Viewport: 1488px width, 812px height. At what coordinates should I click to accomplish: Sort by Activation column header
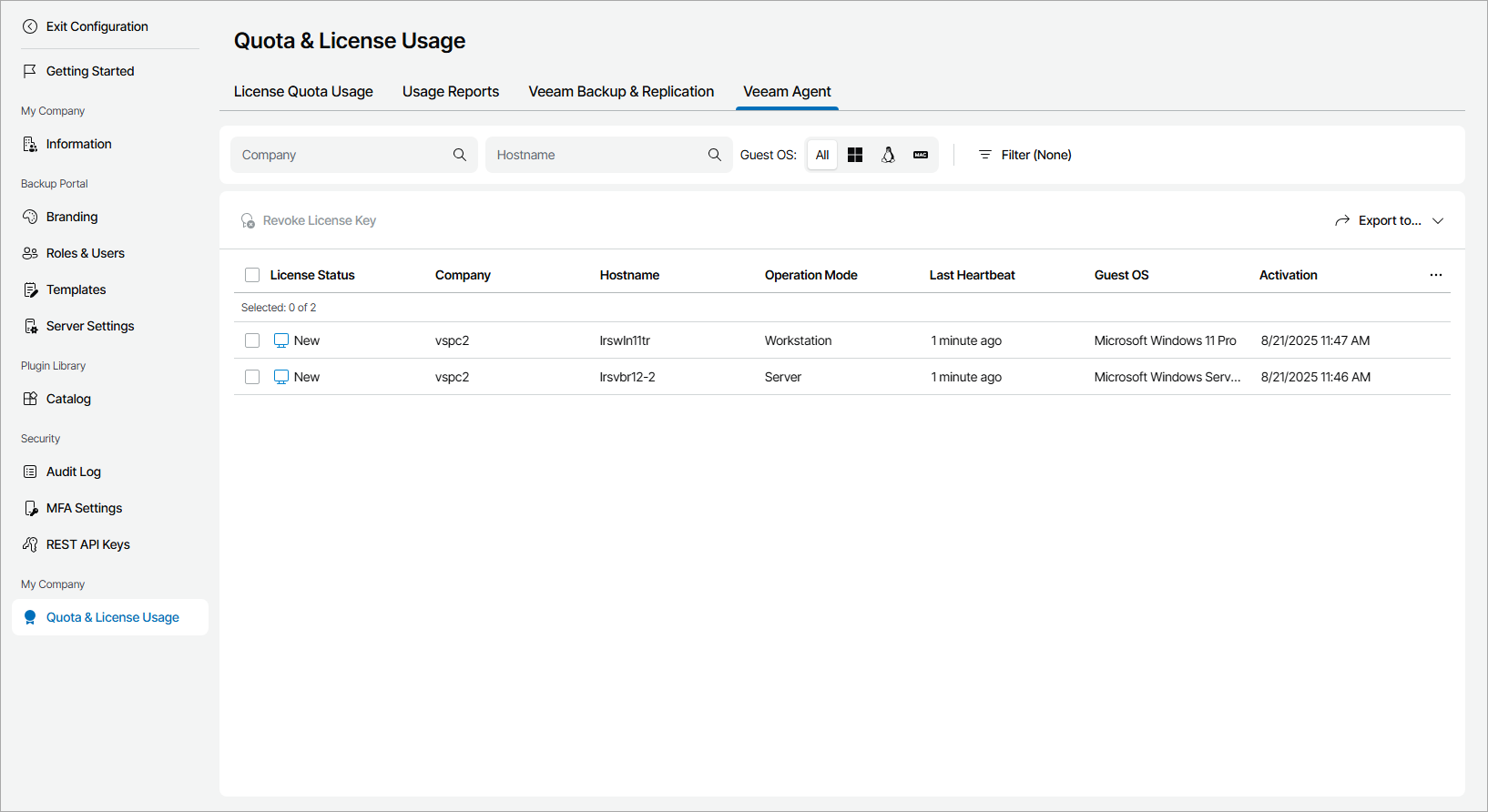pos(1288,275)
